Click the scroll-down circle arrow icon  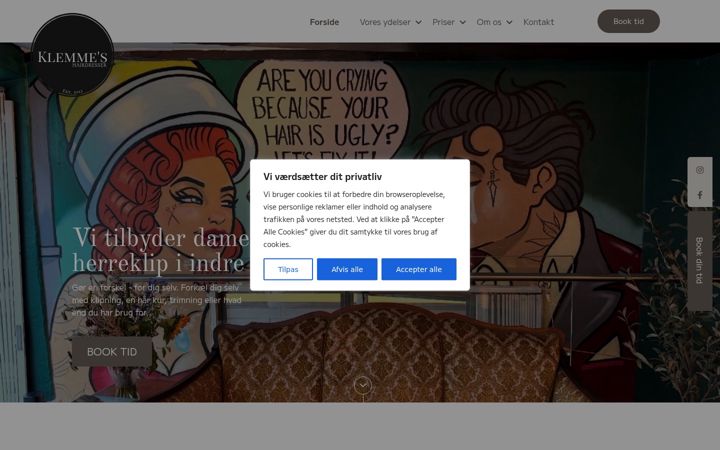[363, 385]
